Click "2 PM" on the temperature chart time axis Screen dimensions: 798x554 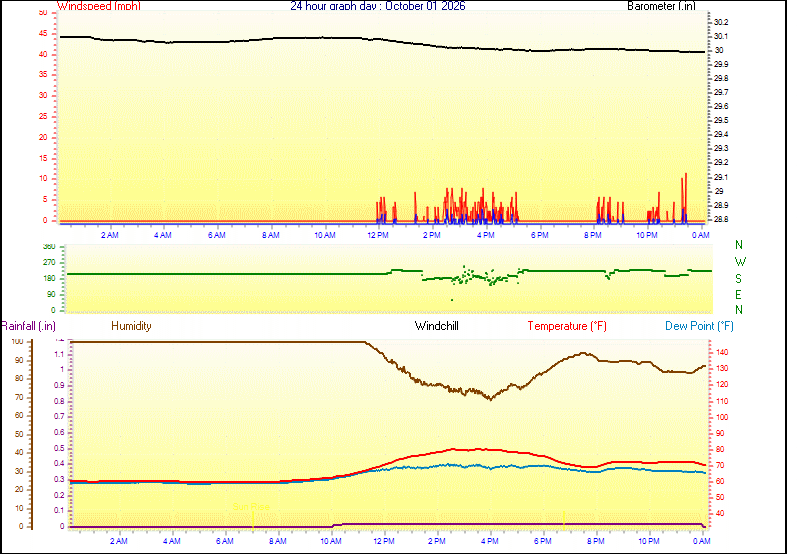coord(437,541)
